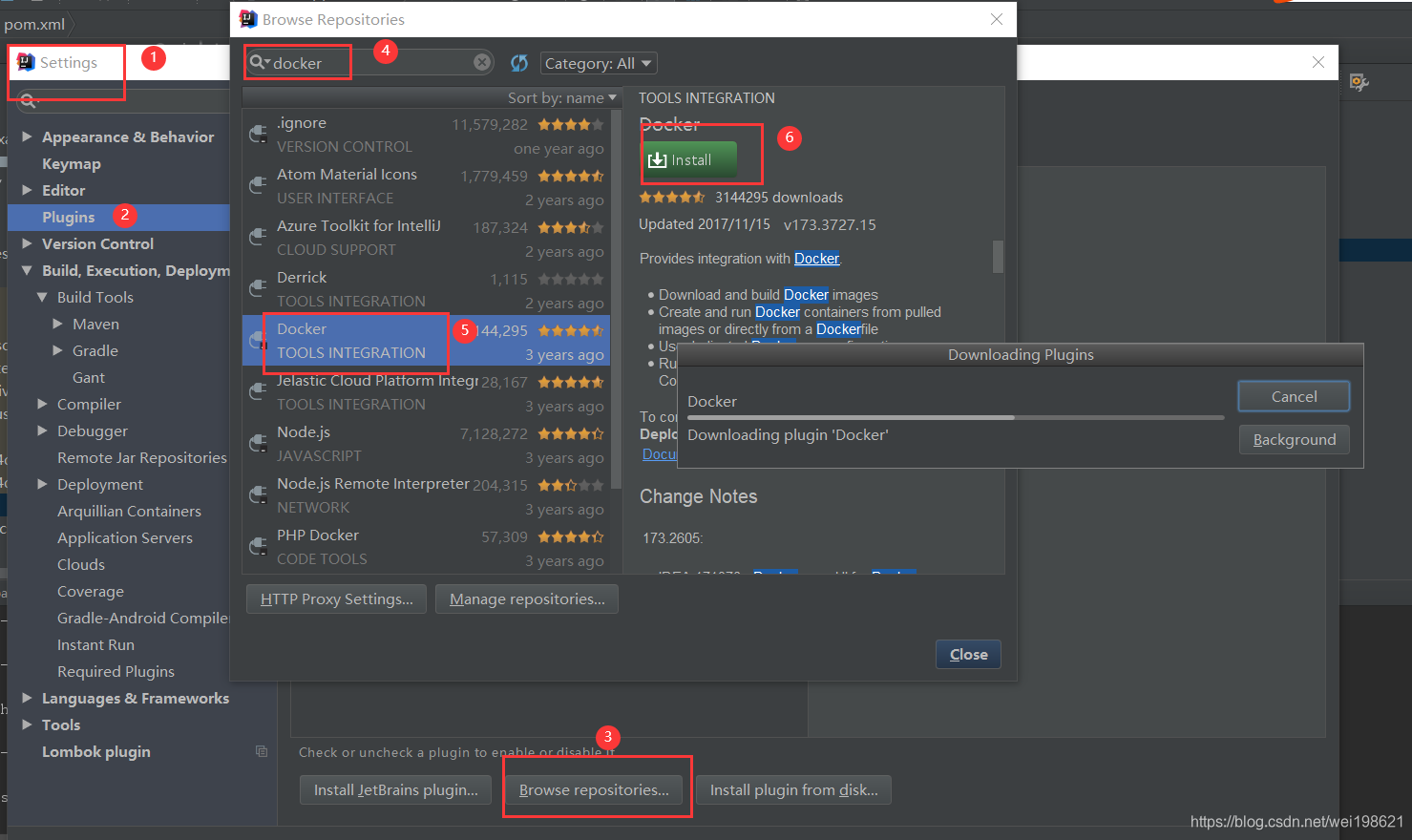The image size is (1412, 840).
Task: Click the plugin icon next to Atom Material Icons
Action: click(x=258, y=186)
